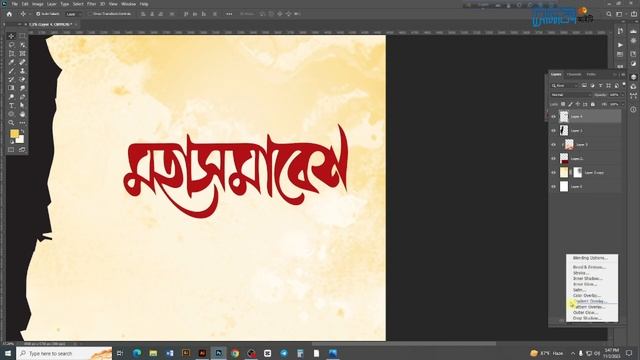
Task: Choose Drop Shadow from layer style menu
Action: click(x=587, y=318)
